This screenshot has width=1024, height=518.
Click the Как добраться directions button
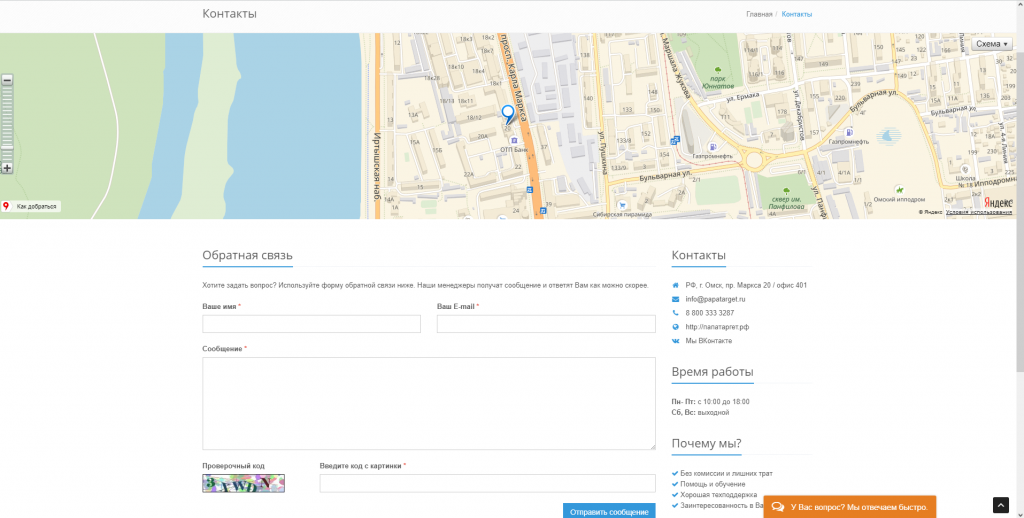[32, 206]
